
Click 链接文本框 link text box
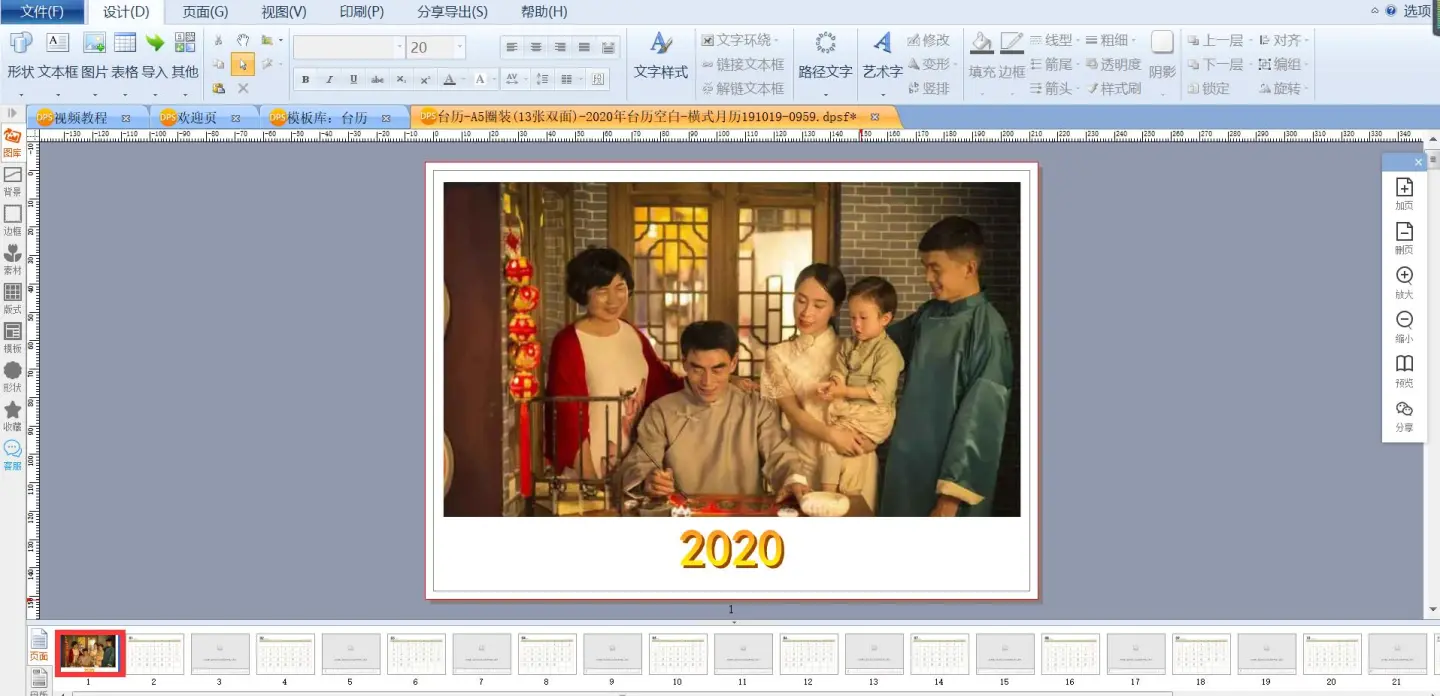click(743, 64)
